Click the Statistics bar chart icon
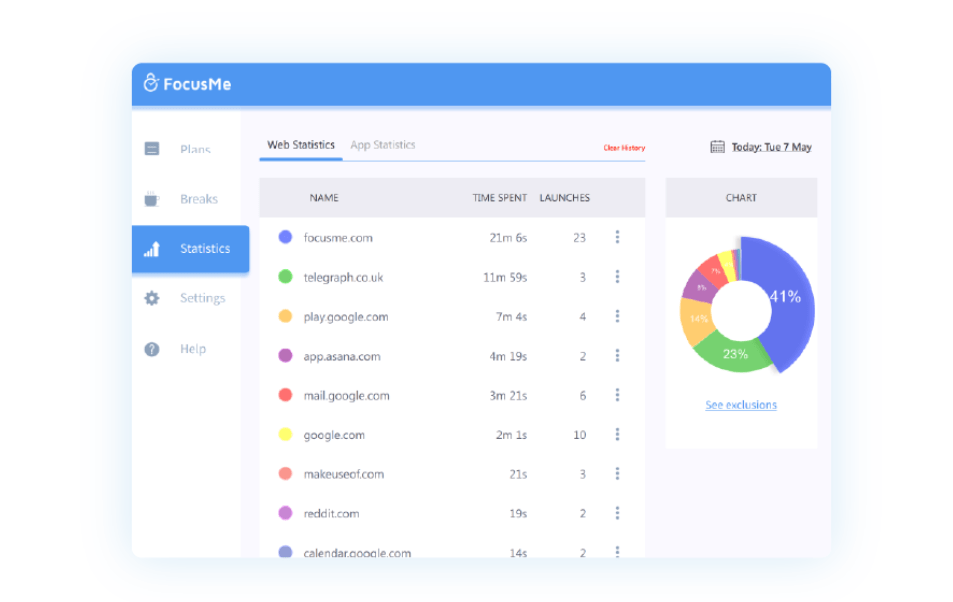Viewport: 953px width, 602px height. pyautogui.click(x=152, y=249)
